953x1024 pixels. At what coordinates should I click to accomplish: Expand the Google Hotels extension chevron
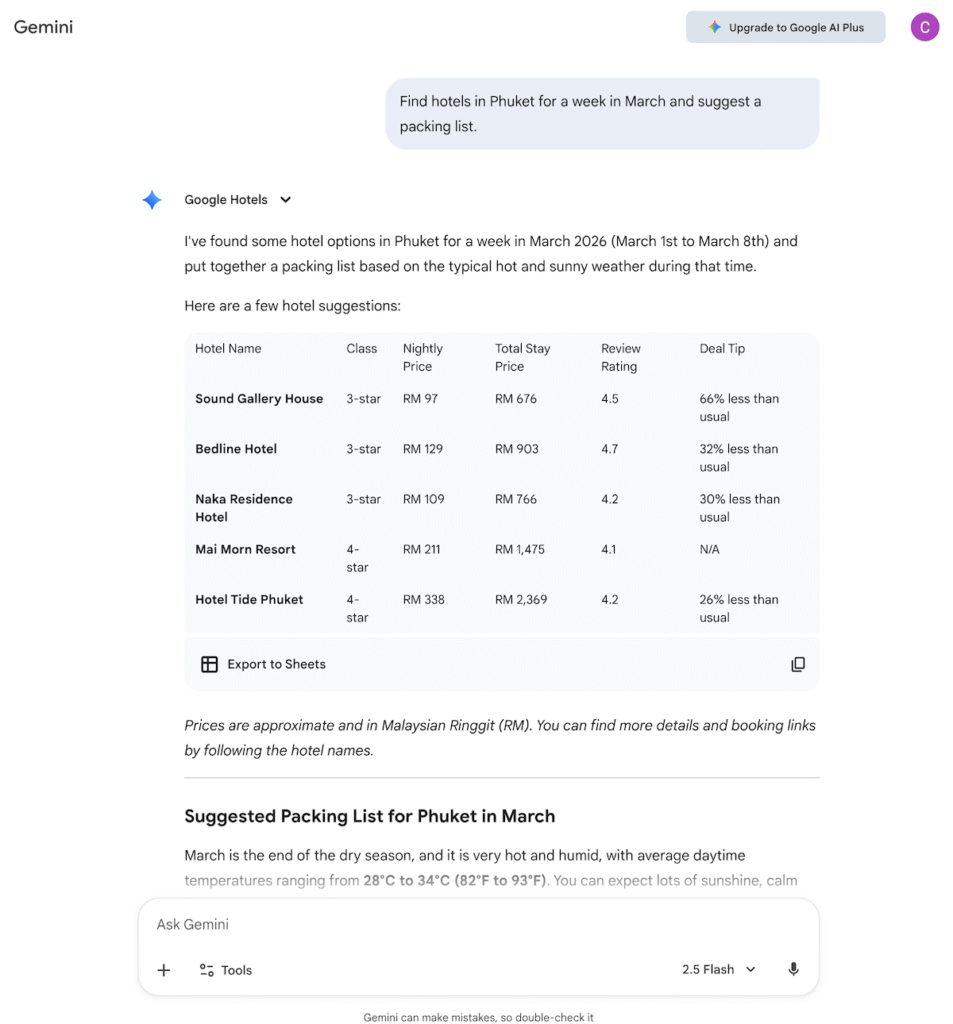[x=286, y=200]
